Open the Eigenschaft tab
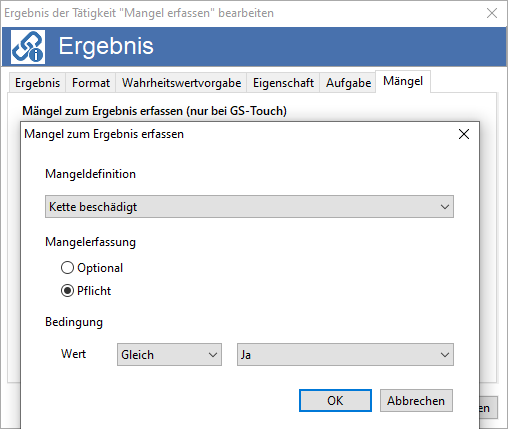This screenshot has height=429, width=508. pyautogui.click(x=283, y=83)
